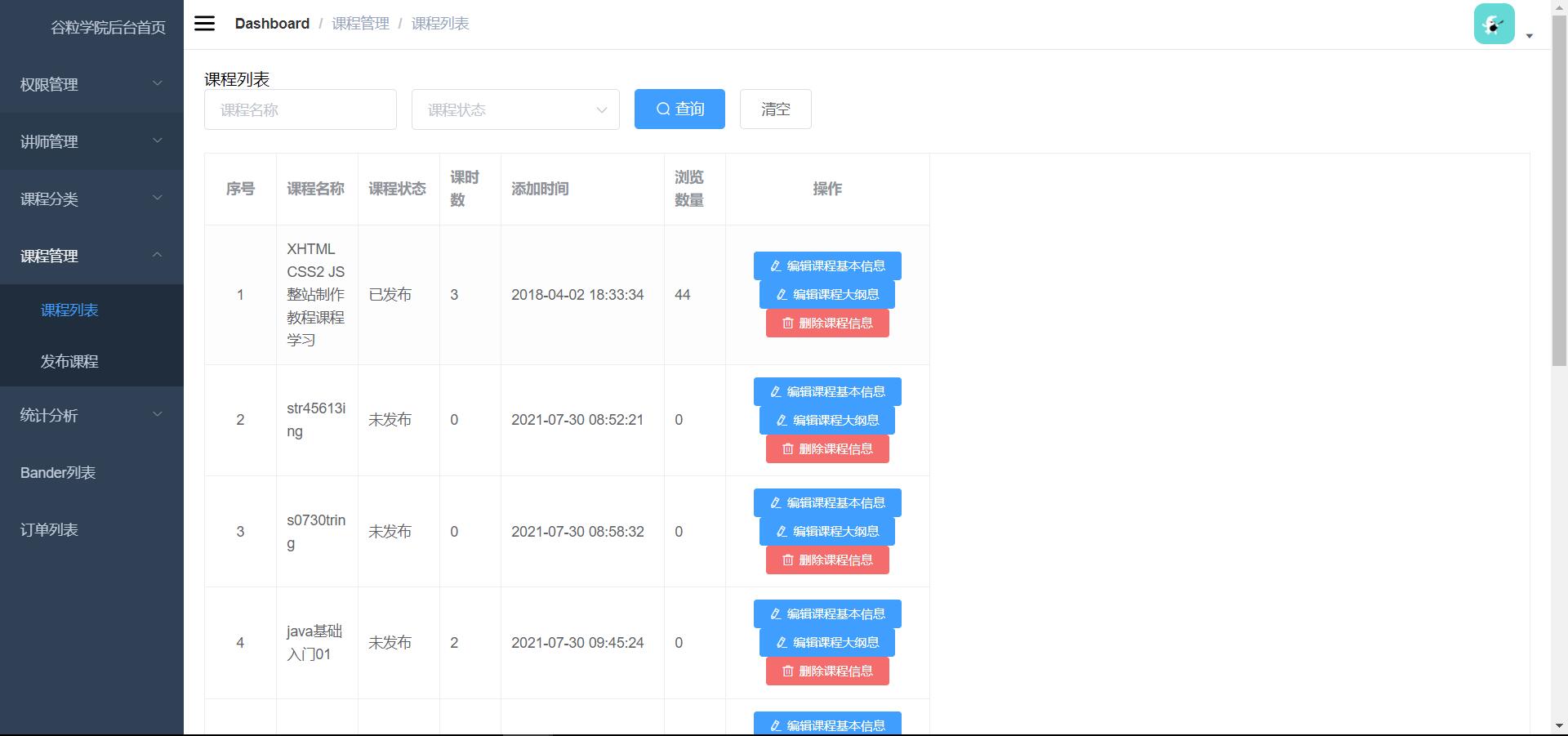Viewport: 1568px width, 736px height.
Task: Collapse the 课程管理 sidebar menu
Action: click(x=91, y=256)
